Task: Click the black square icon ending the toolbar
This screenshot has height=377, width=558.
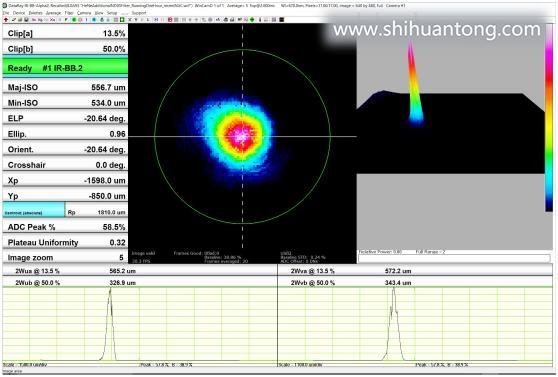Action: pyautogui.click(x=281, y=20)
